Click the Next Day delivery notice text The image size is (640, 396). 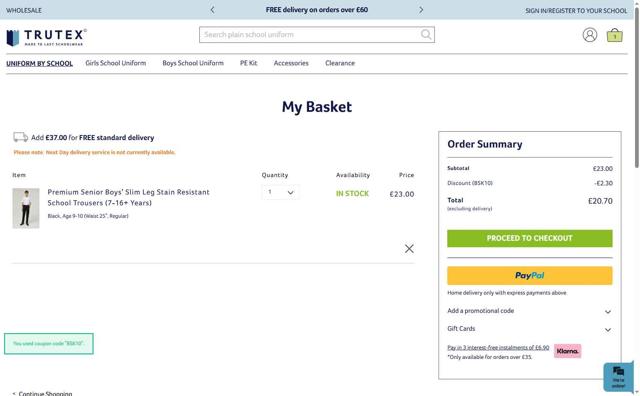pos(94,152)
